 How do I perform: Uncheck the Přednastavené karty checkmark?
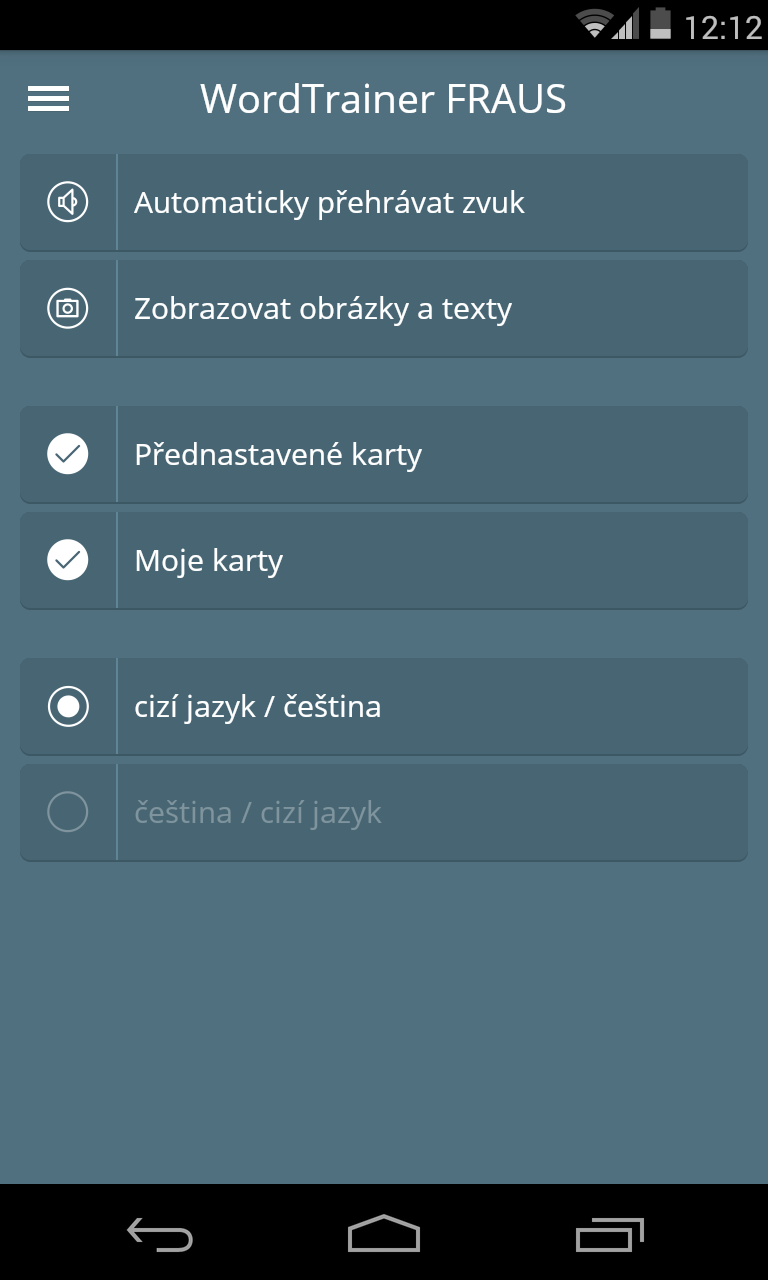coord(68,454)
